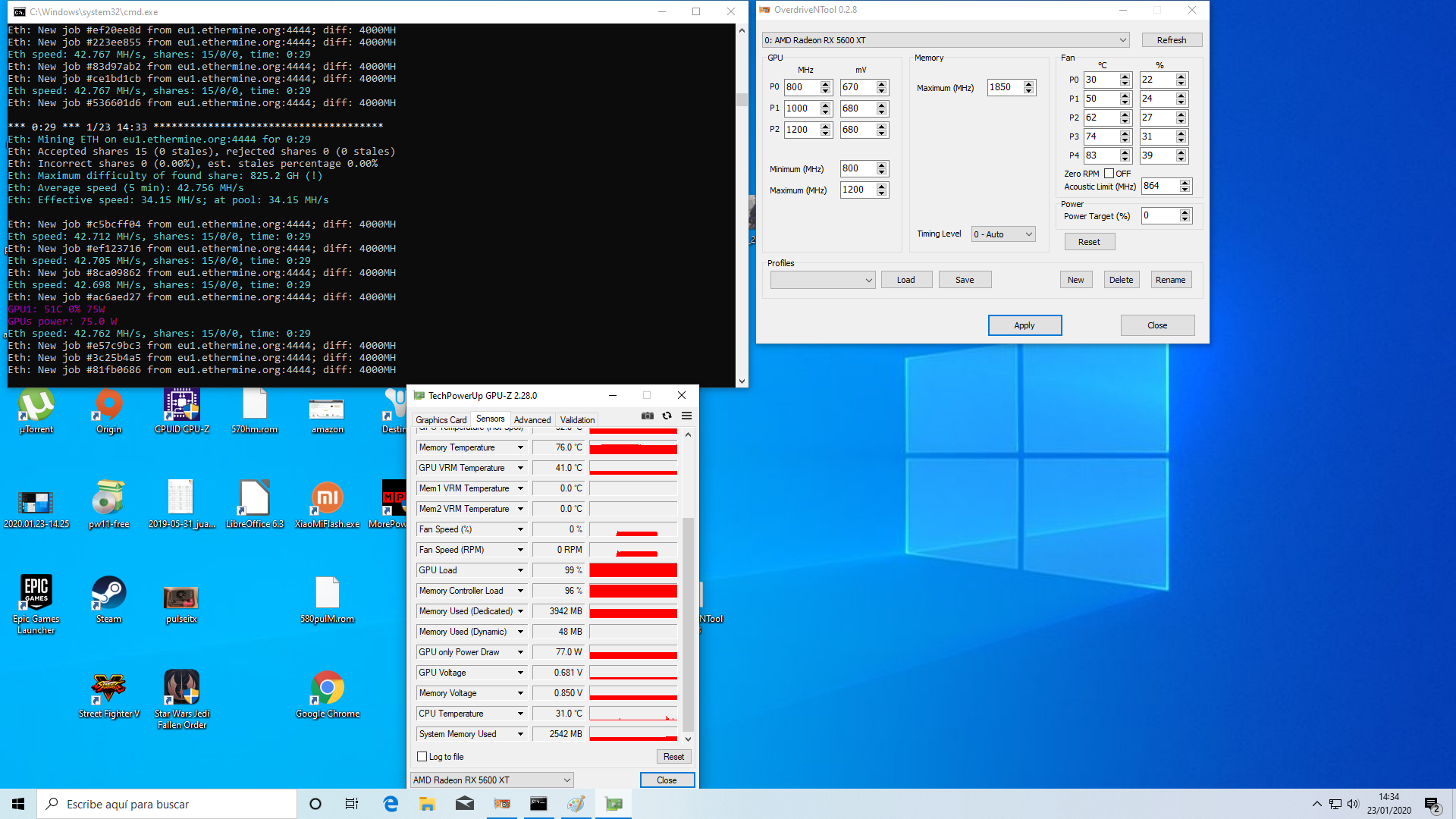The image size is (1456, 819).
Task: Expand the Fan Speed (RPM) sensor dropdown
Action: 520,550
